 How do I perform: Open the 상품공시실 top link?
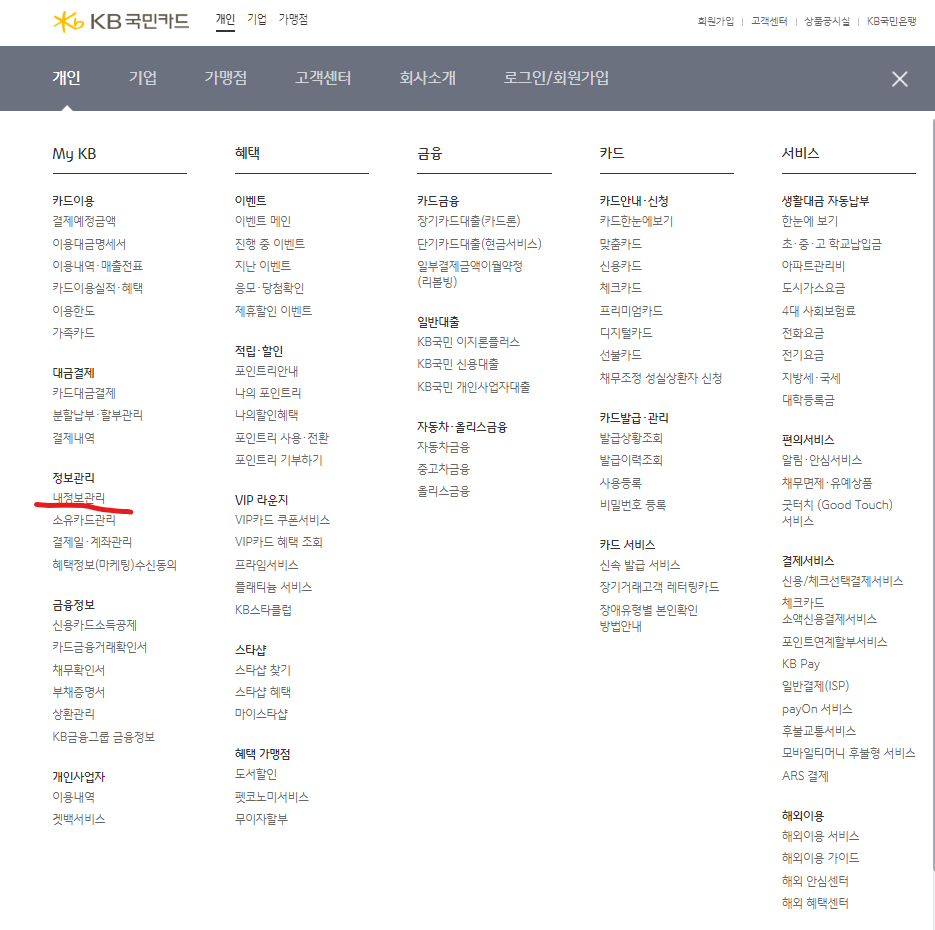tap(826, 21)
